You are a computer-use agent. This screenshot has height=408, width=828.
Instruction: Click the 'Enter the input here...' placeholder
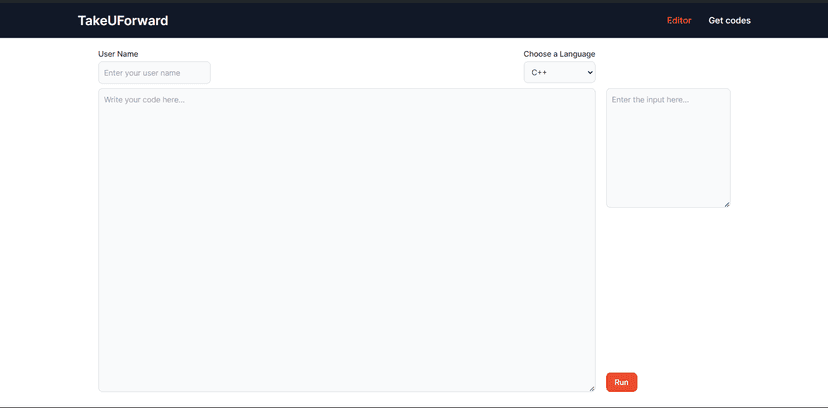(650, 99)
